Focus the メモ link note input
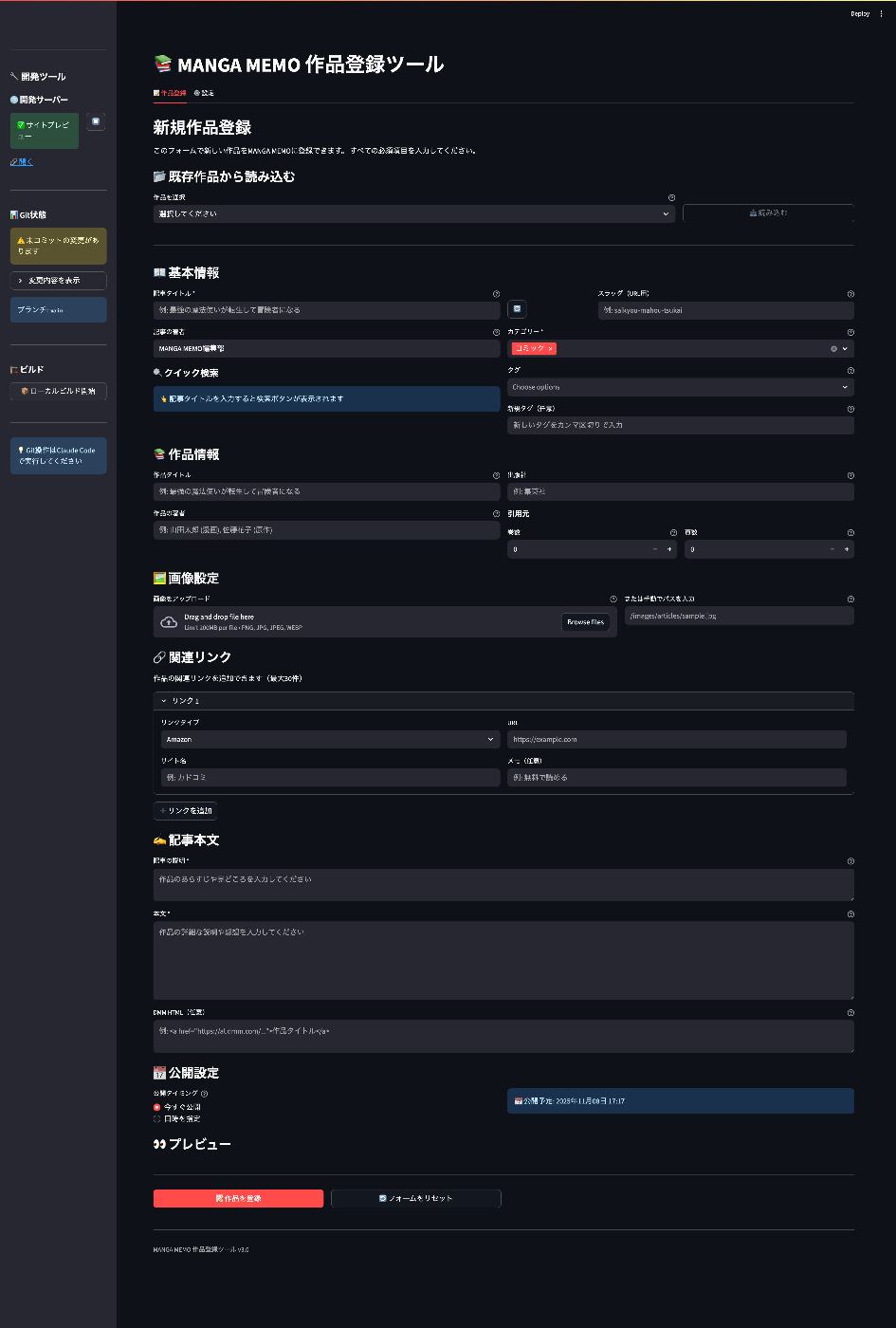 pyautogui.click(x=677, y=777)
